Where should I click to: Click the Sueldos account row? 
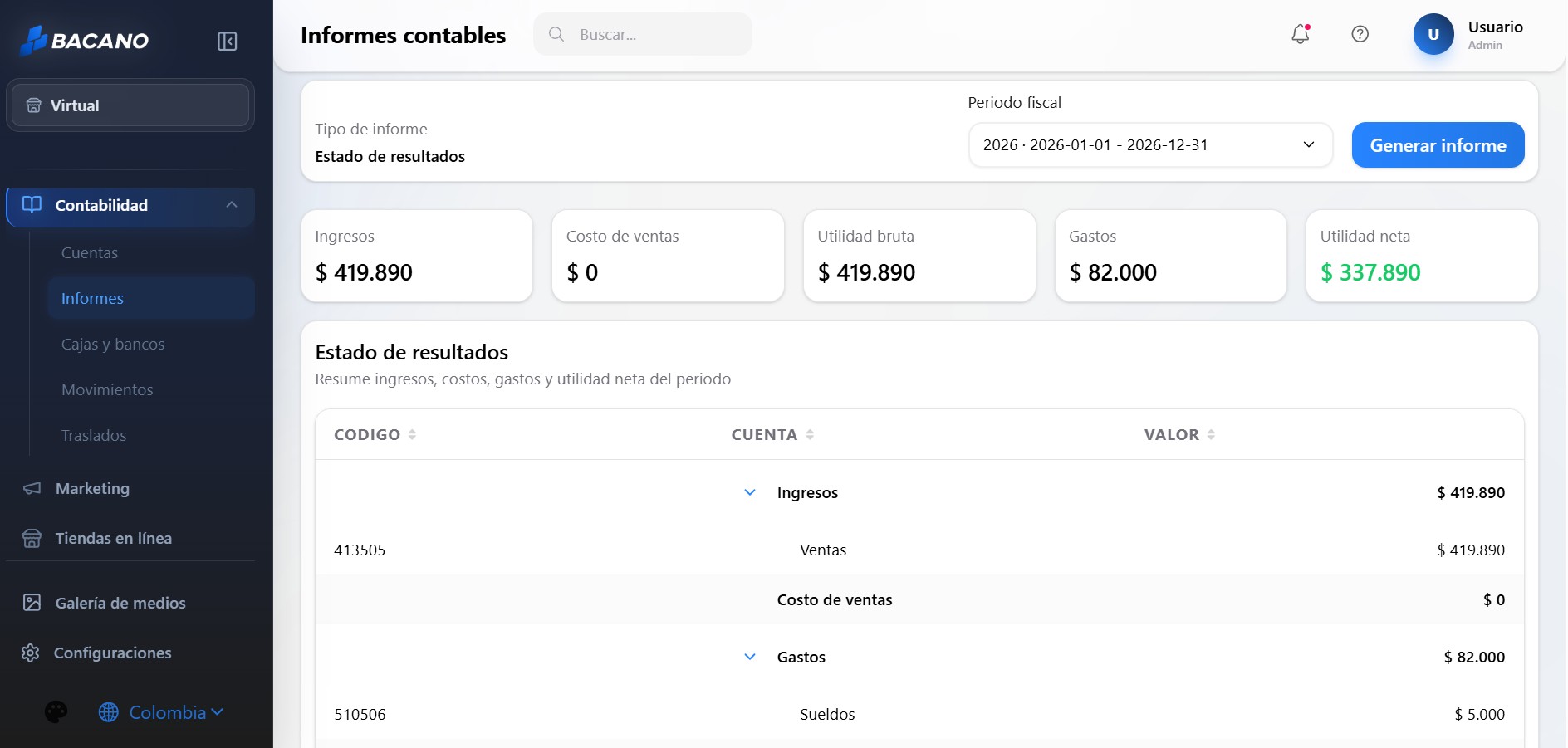point(919,714)
